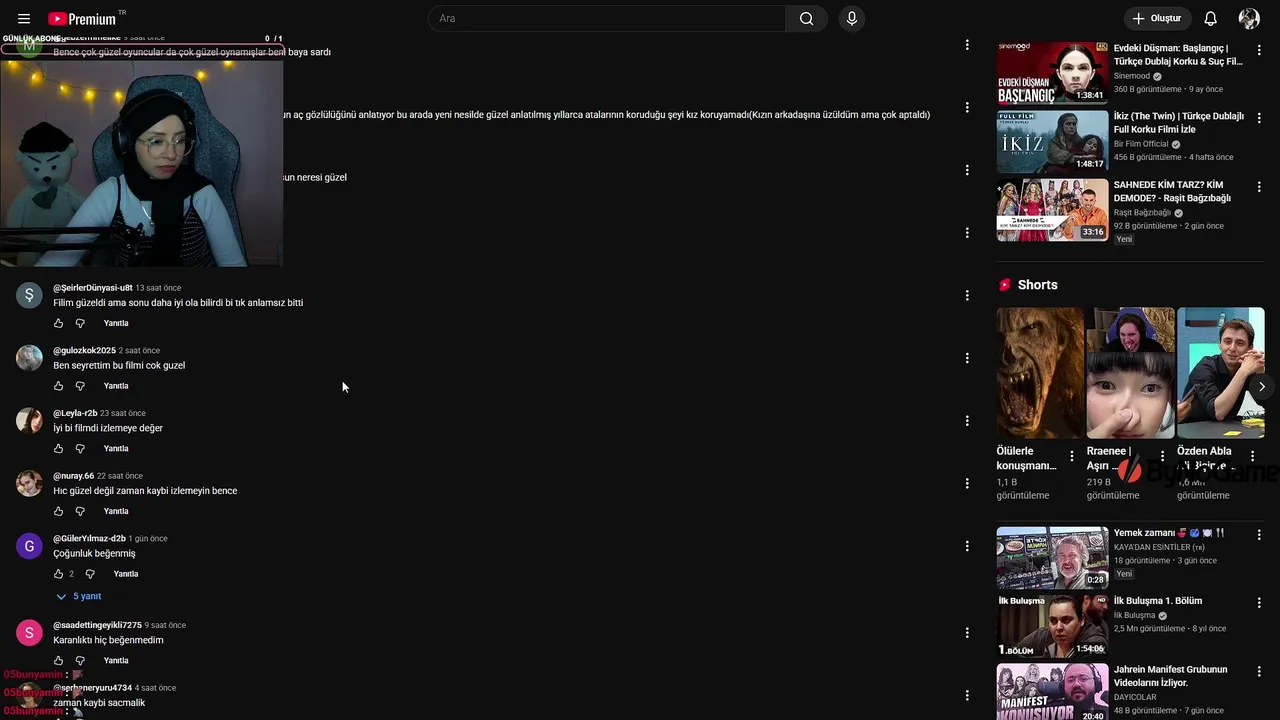The width and height of the screenshot is (1280, 720).
Task: Like the comment by @GülerYılmaz-d2b
Action: (x=58, y=574)
